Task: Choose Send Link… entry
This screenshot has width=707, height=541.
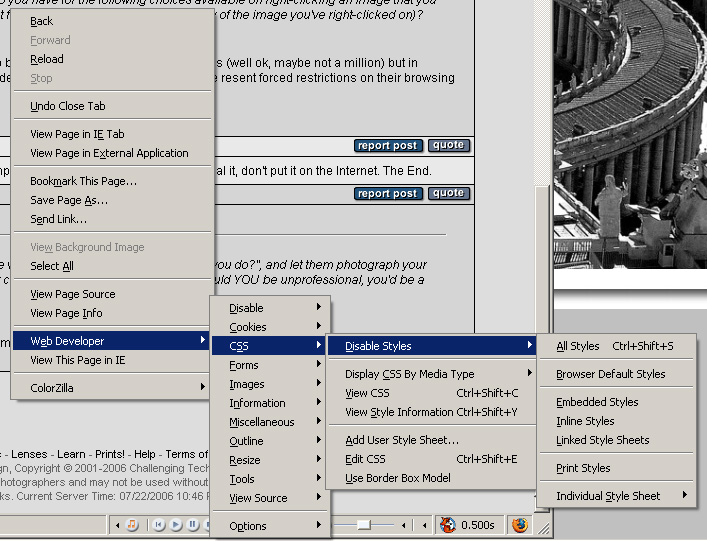Action: (x=112, y=219)
